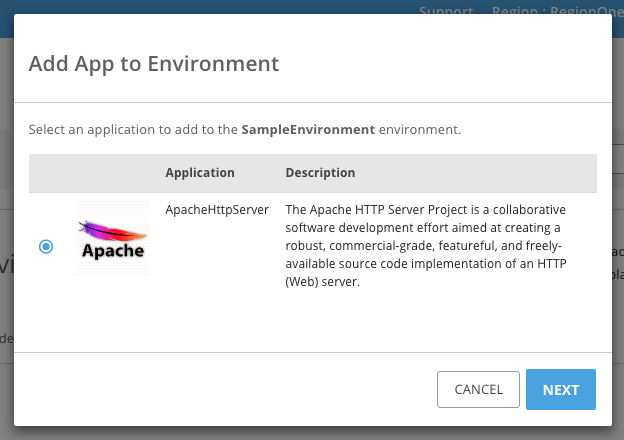Proceed with the Next button
The width and height of the screenshot is (624, 440).
pyautogui.click(x=561, y=389)
